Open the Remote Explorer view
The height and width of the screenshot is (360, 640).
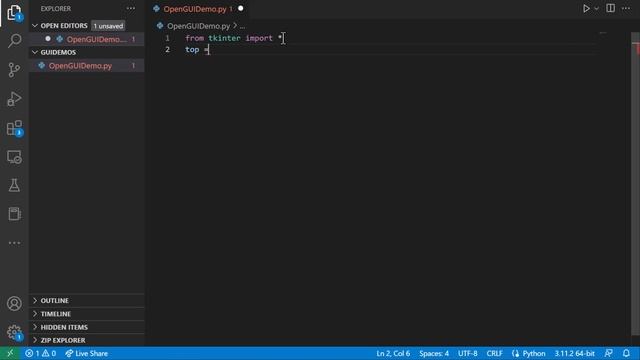[x=14, y=157]
